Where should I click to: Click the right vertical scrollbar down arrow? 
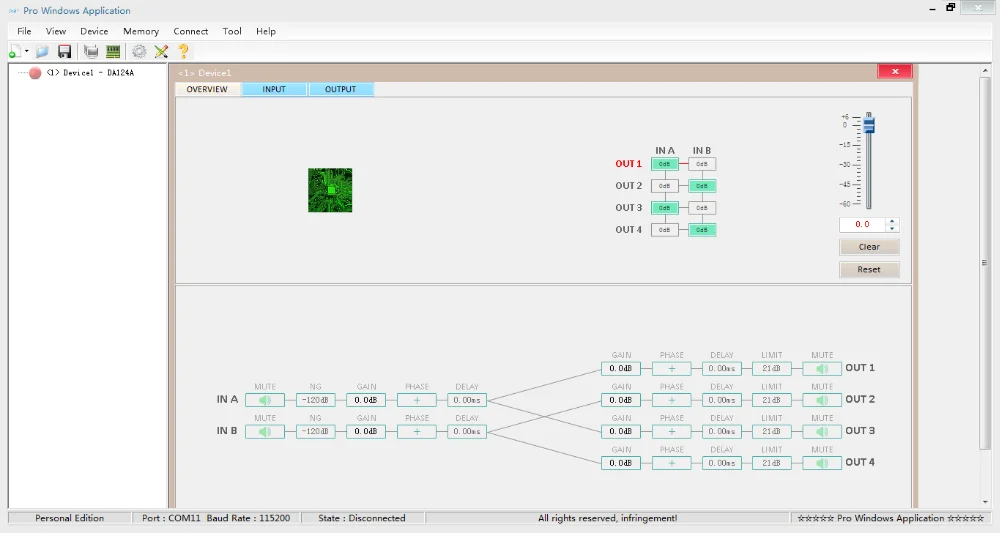(985, 502)
